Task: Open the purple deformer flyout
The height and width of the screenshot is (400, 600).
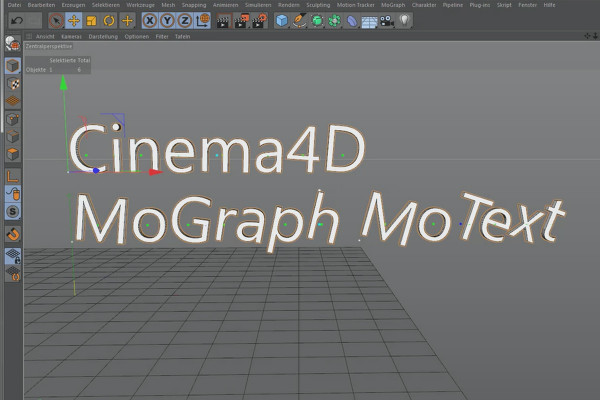Action: 352,21
